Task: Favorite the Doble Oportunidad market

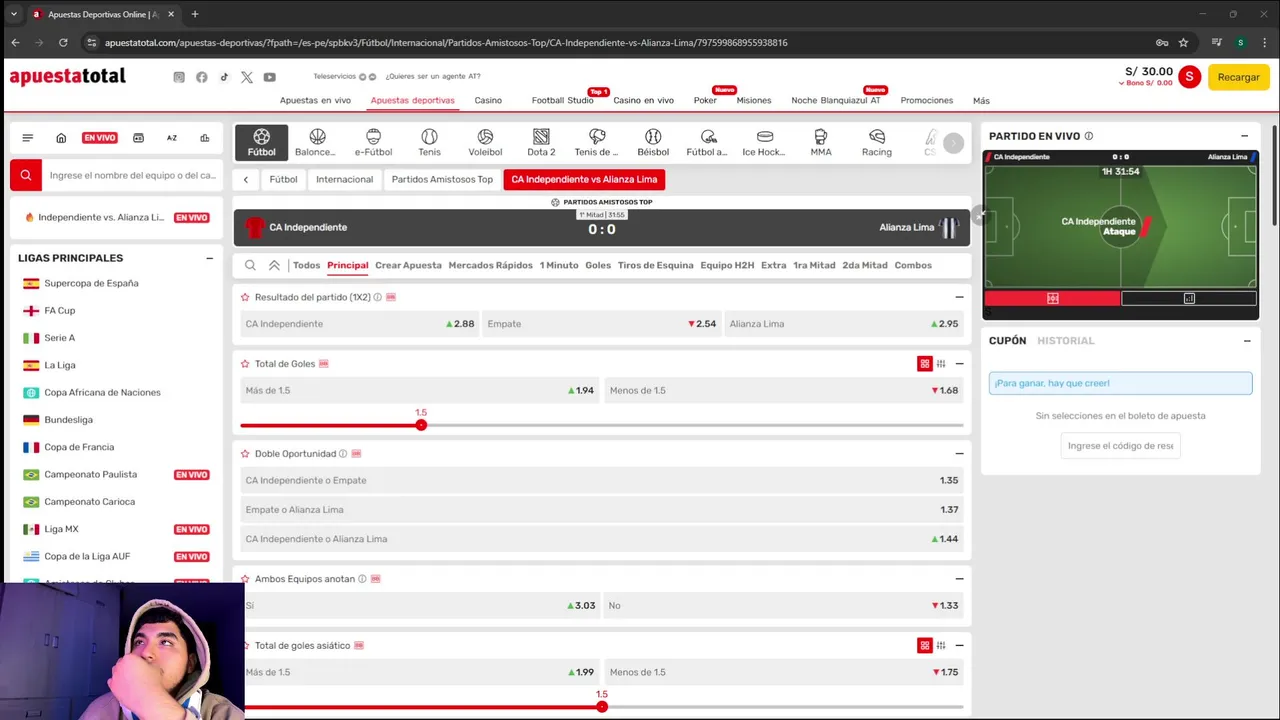Action: [245, 453]
